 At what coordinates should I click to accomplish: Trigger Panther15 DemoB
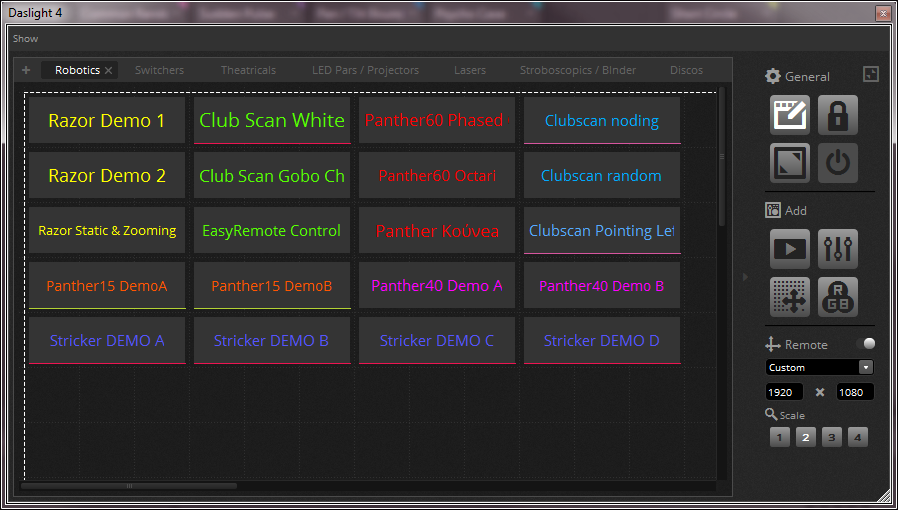[x=272, y=285]
